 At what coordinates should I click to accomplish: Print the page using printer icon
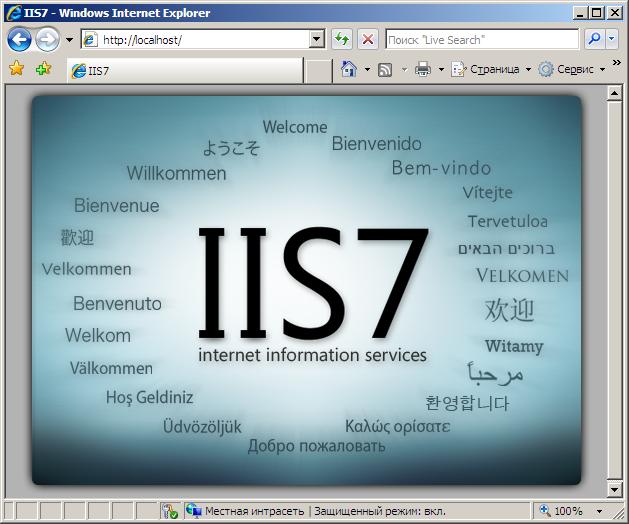pos(423,69)
